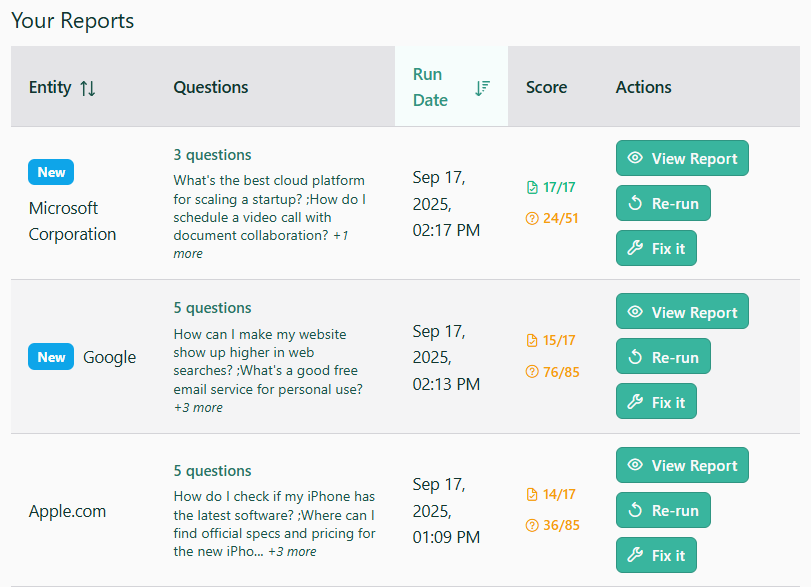Re-run the Apple.com report
Image resolution: width=811 pixels, height=587 pixels.
tap(663, 510)
